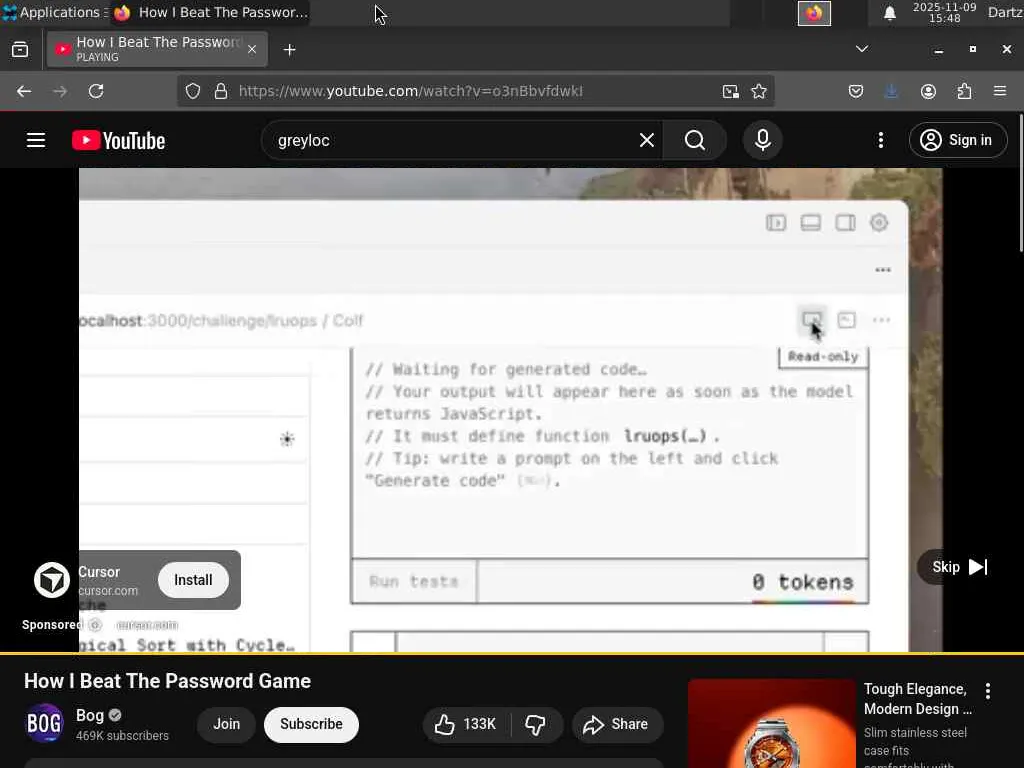Open notification bell in panel

coord(889,13)
